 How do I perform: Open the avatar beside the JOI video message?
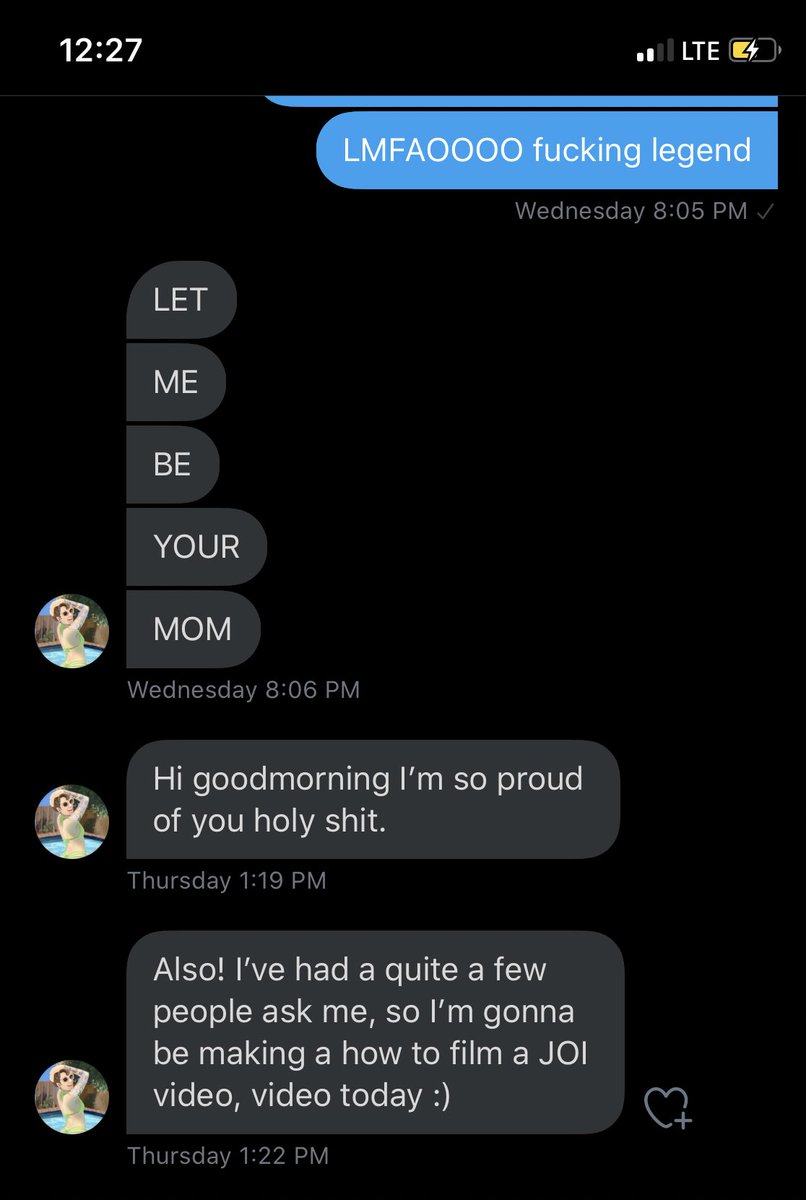coord(72,1097)
